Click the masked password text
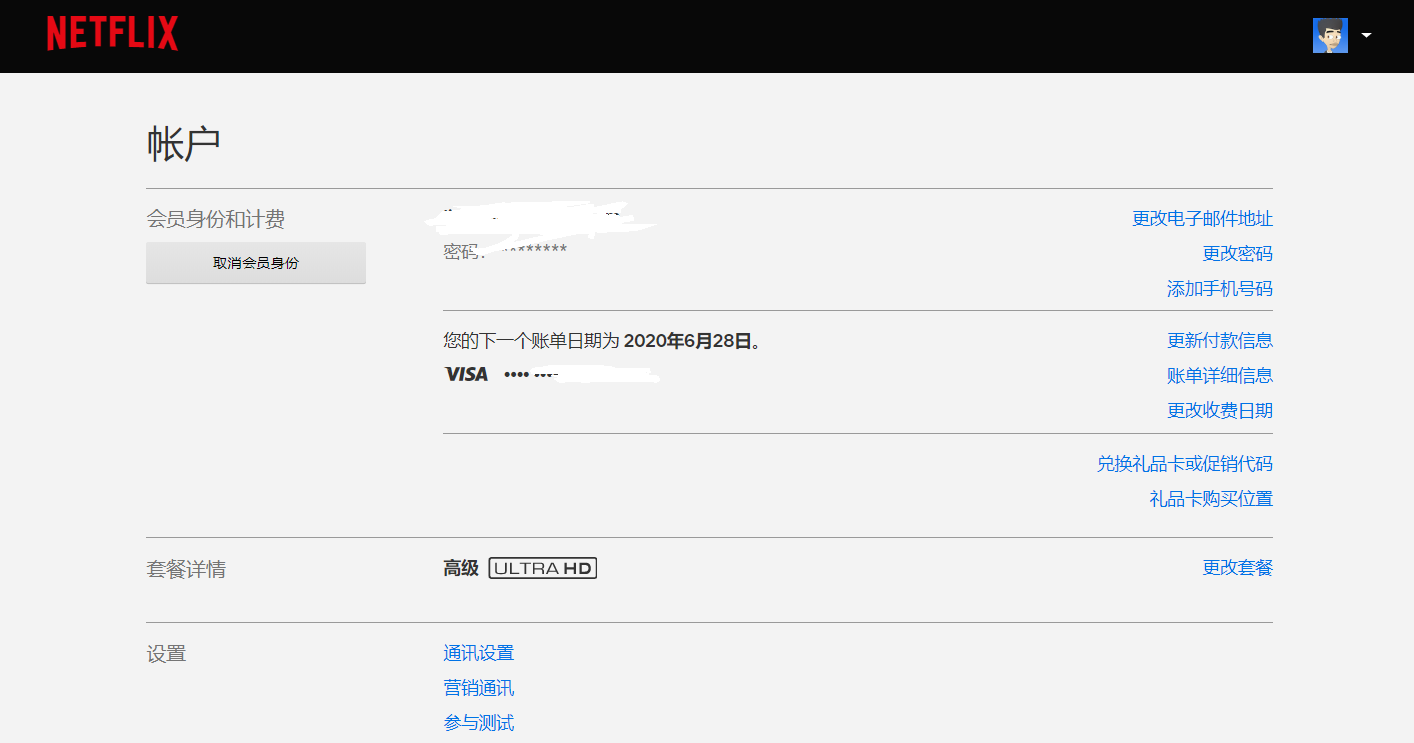Viewport: 1414px width, 743px height. pyautogui.click(x=505, y=251)
